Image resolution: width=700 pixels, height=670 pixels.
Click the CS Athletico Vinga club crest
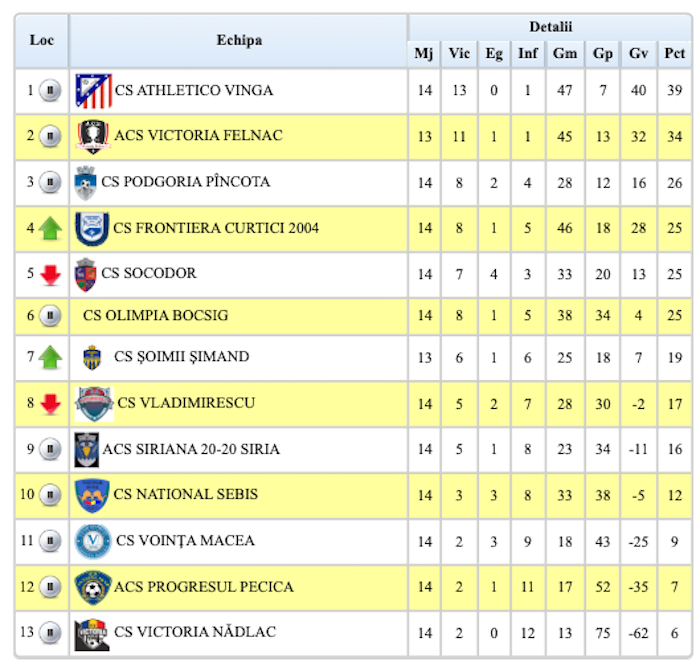click(x=94, y=91)
